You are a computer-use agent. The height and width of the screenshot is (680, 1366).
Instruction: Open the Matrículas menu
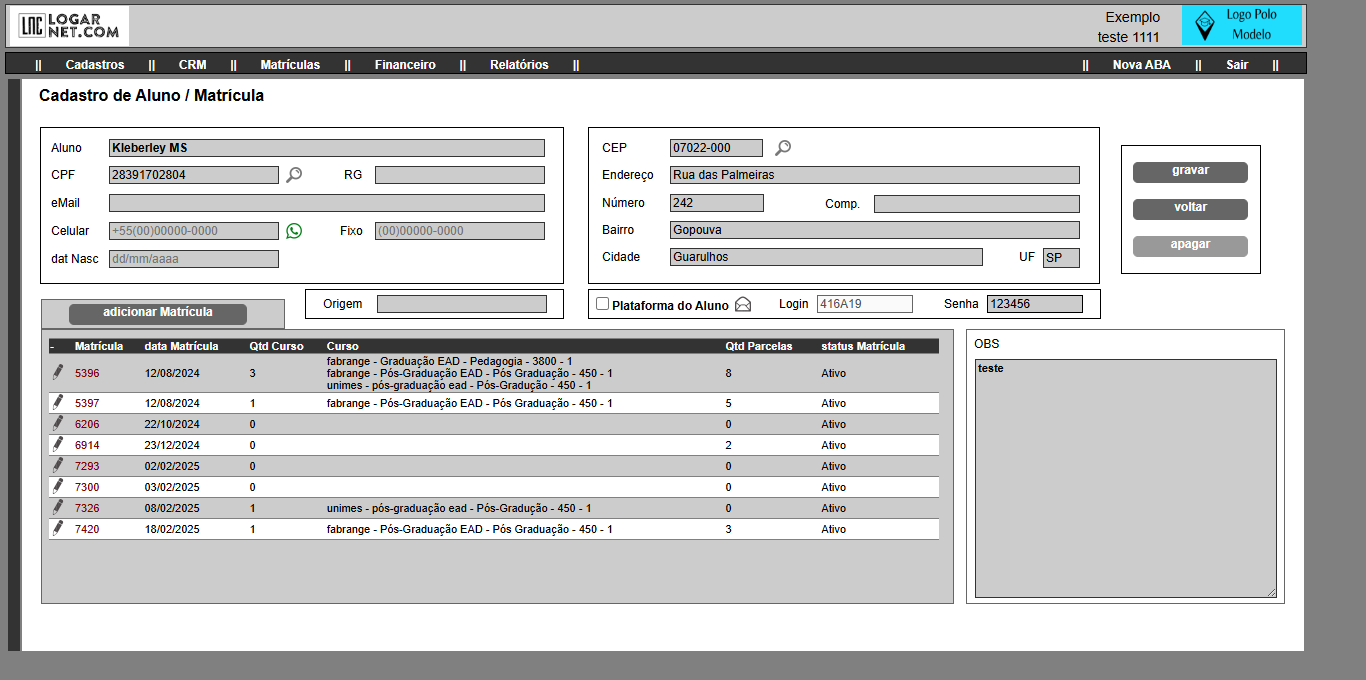coord(290,65)
